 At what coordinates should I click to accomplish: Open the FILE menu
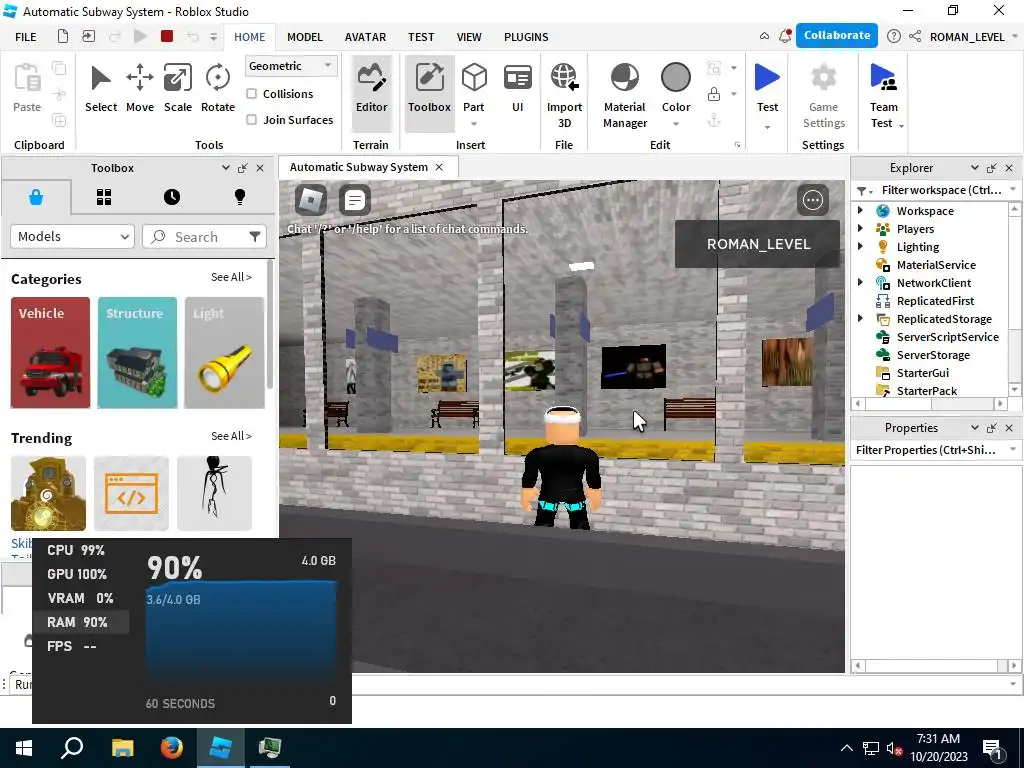coord(25,37)
